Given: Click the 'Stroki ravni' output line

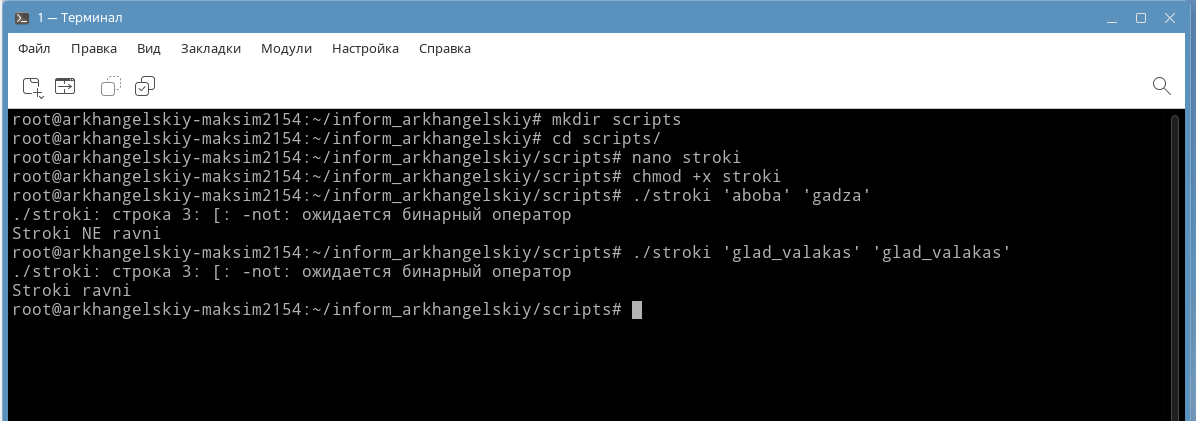Looking at the screenshot, I should click(x=72, y=291).
